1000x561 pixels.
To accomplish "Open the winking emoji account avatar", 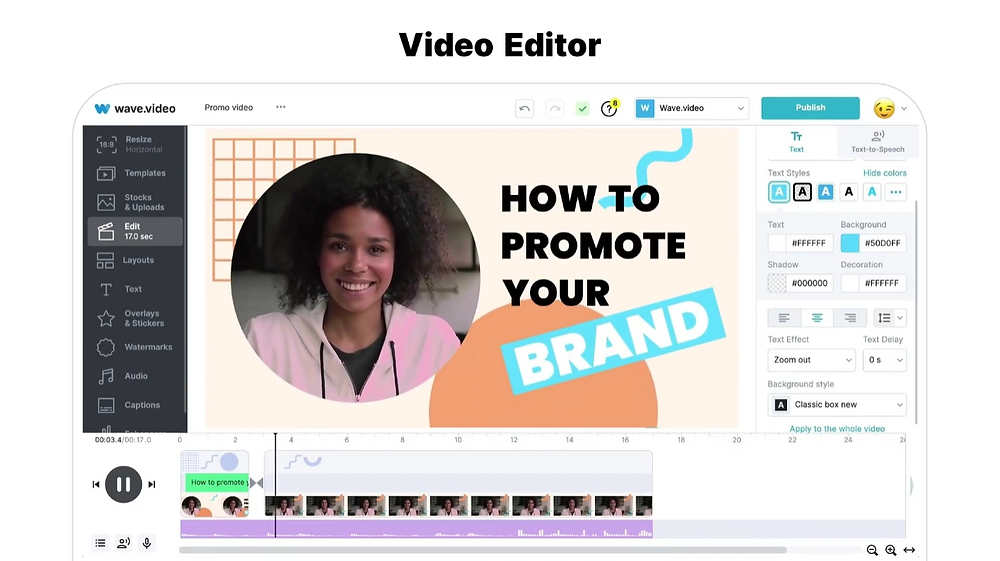I will point(884,108).
